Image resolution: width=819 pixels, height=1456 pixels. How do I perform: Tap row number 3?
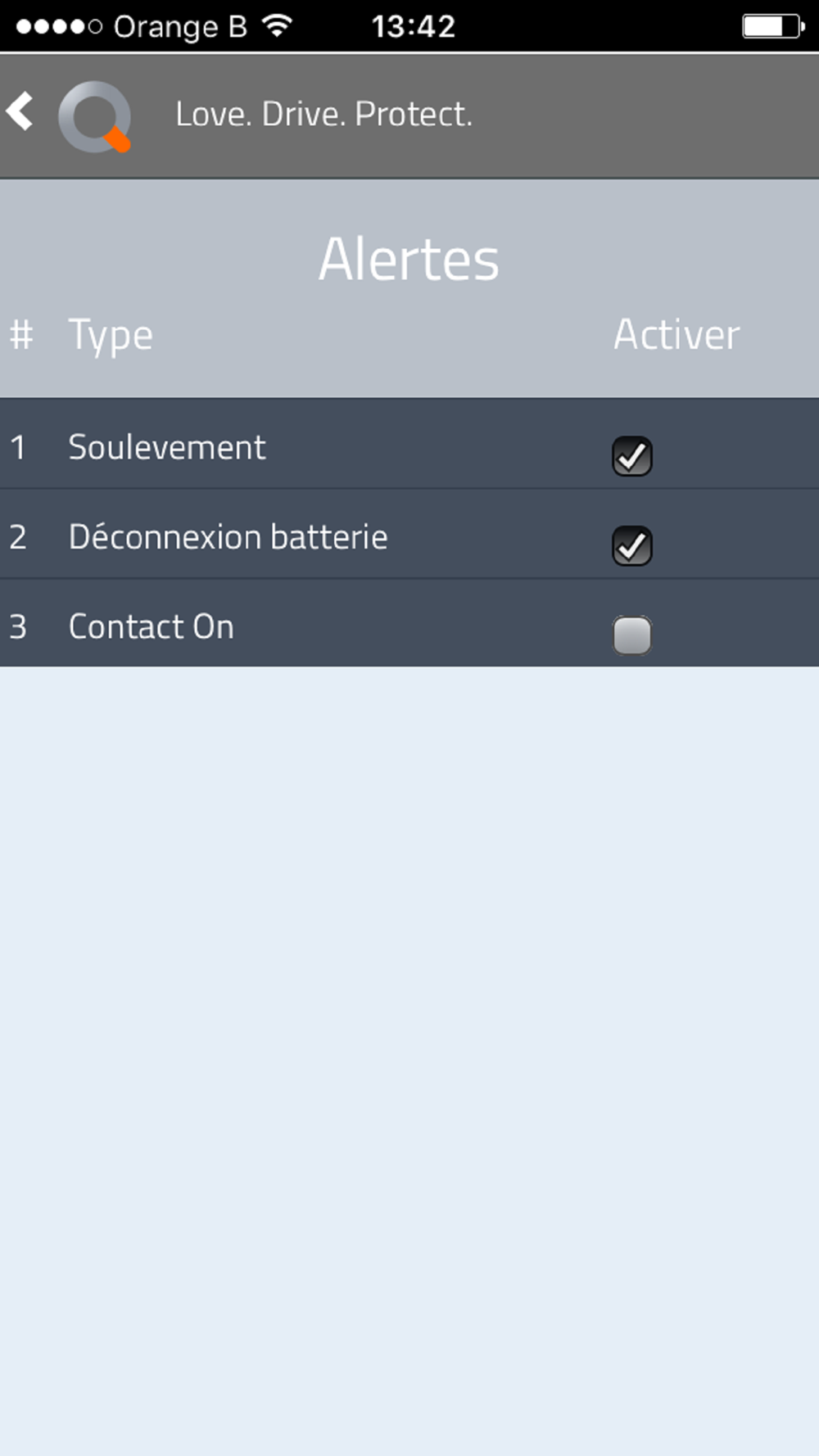(x=18, y=627)
